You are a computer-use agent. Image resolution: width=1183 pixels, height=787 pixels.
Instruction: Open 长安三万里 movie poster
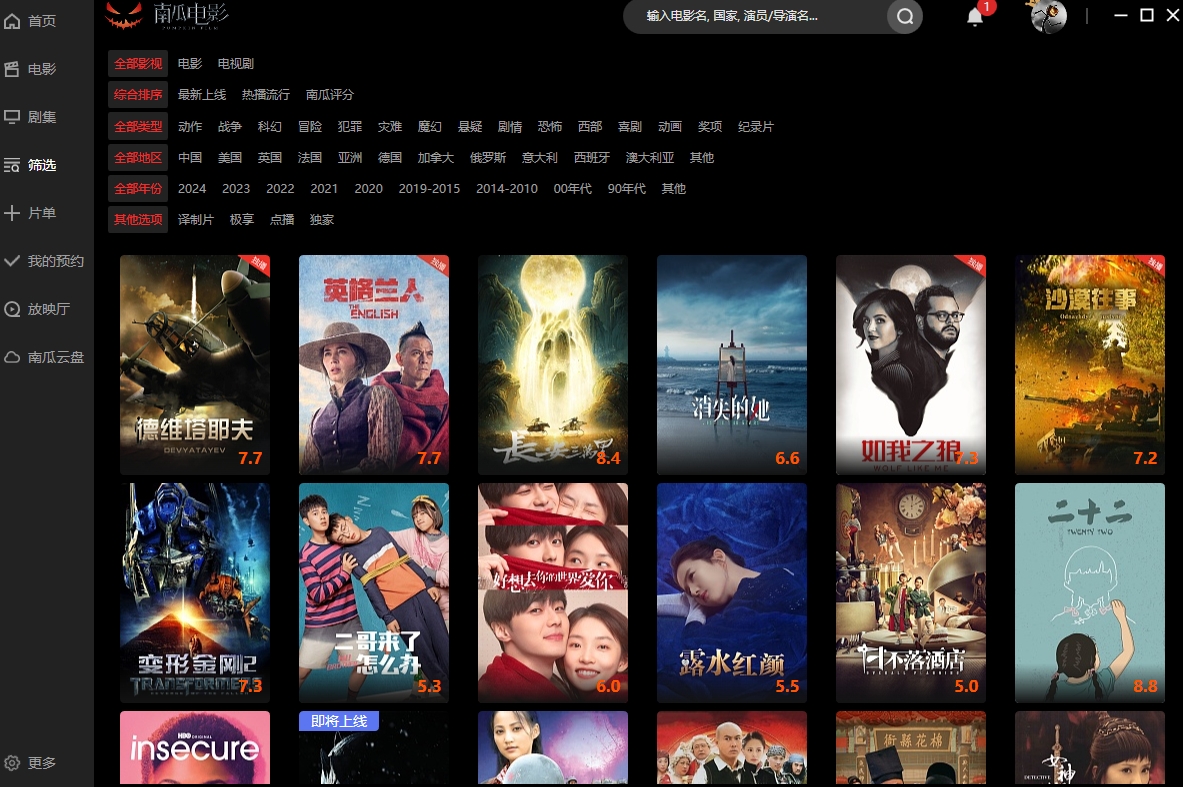click(x=553, y=364)
